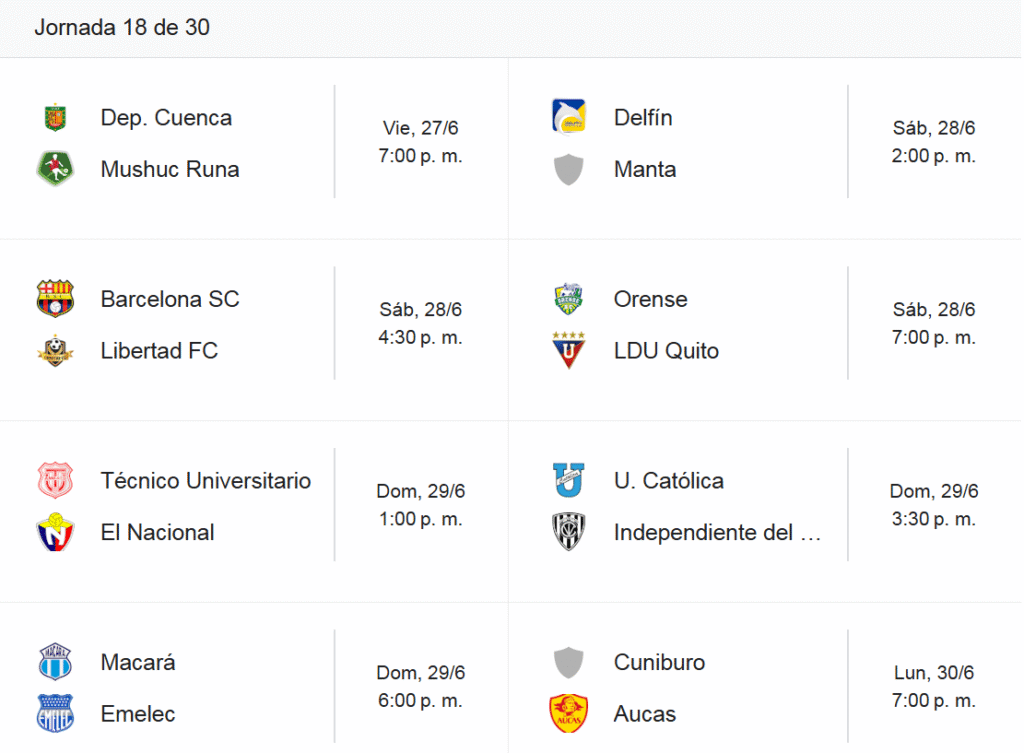Viewport: 1024px width, 753px height.
Task: Open the Libertad FC team link
Action: pos(159,351)
